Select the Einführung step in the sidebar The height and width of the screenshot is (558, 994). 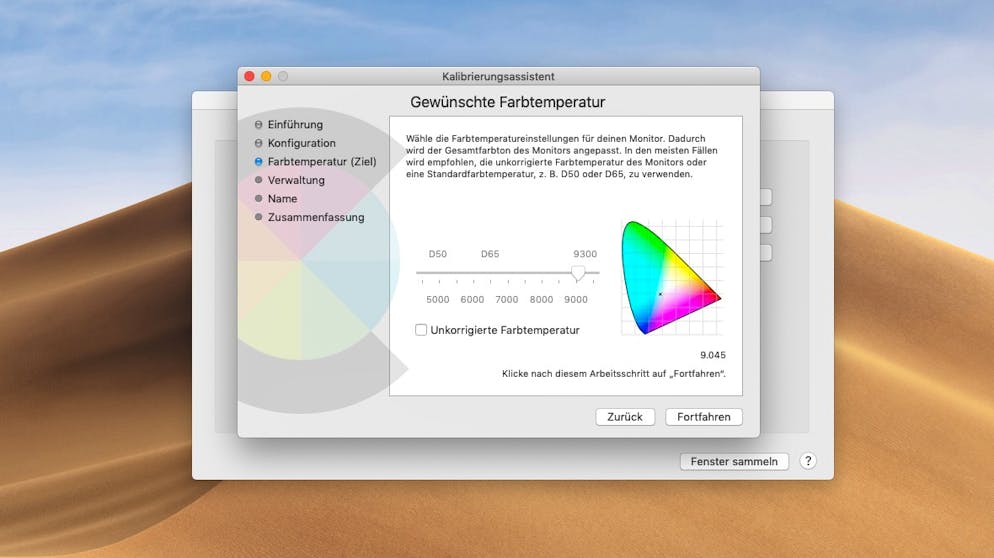295,124
